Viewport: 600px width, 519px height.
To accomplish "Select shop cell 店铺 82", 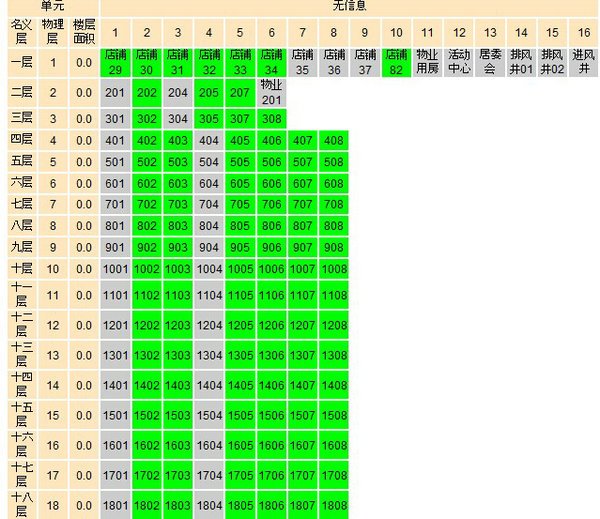I will coord(396,63).
